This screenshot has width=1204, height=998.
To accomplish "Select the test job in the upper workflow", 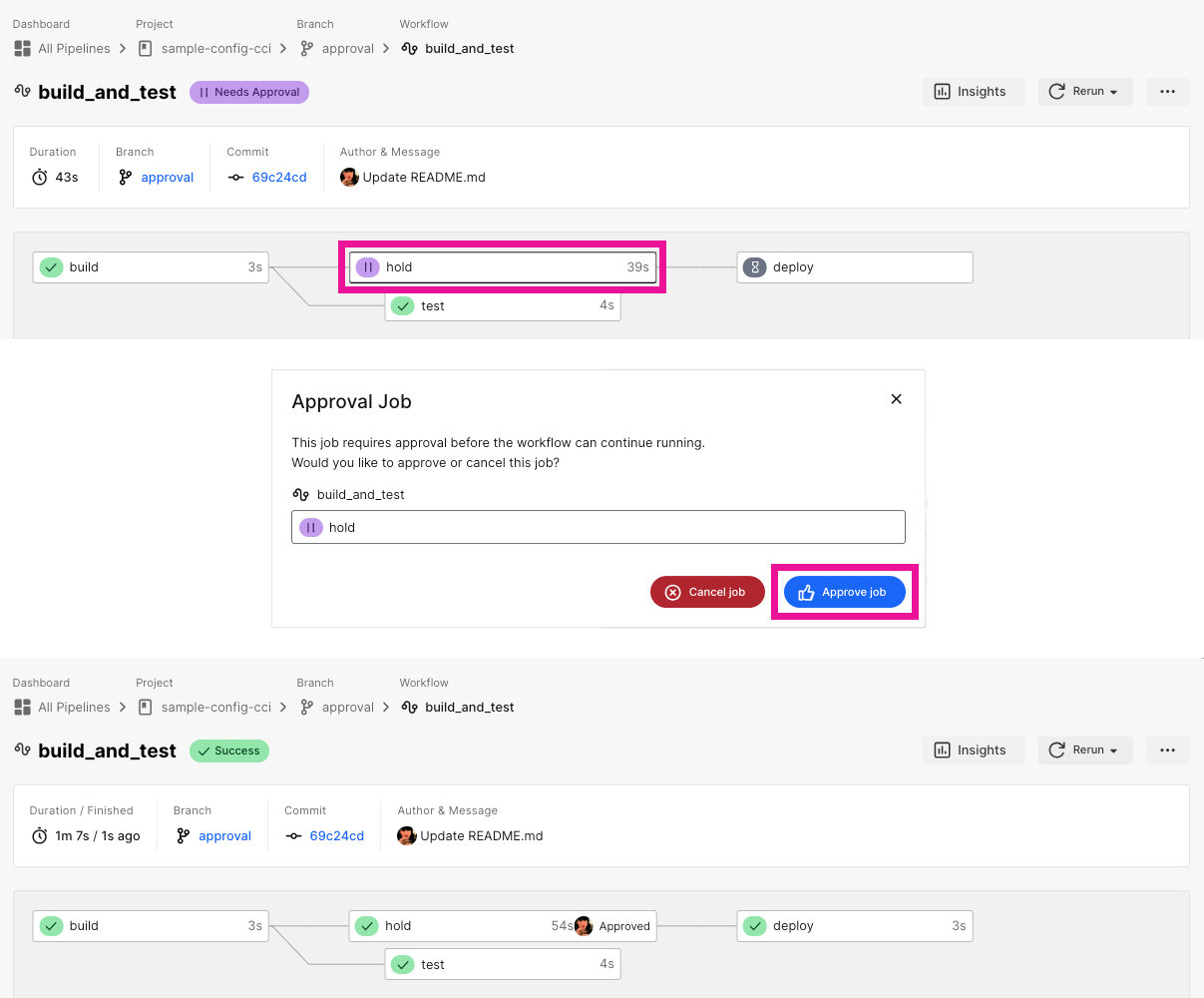I will pyautogui.click(x=503, y=306).
